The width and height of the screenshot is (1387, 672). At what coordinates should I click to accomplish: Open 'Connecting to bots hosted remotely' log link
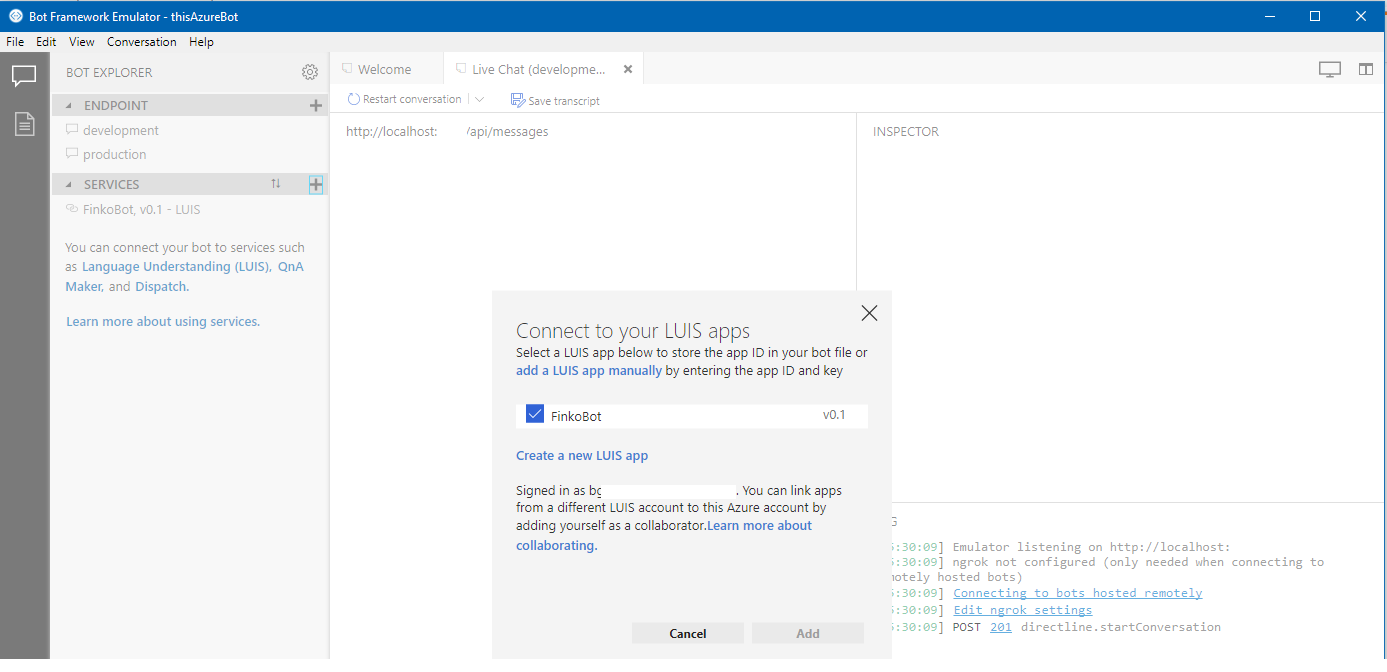click(x=1077, y=593)
